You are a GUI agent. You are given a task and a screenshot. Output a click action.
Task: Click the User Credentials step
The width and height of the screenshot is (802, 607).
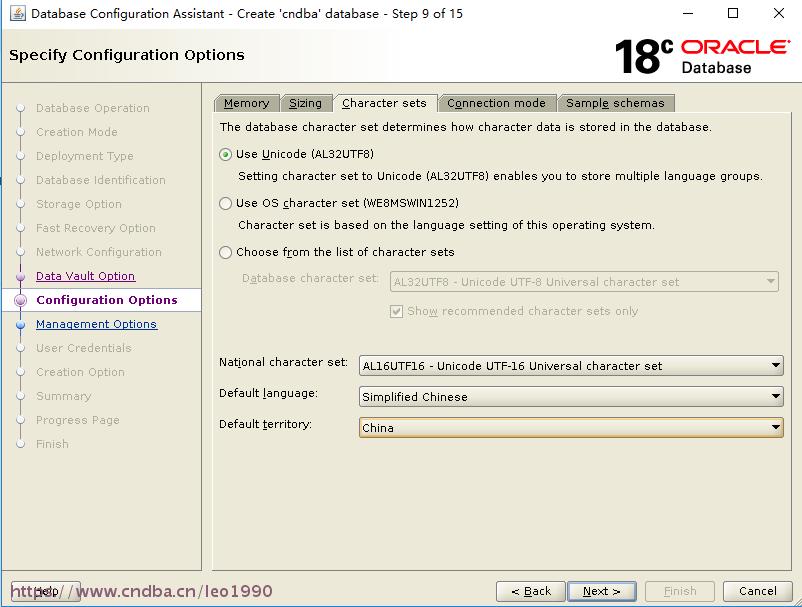click(83, 348)
